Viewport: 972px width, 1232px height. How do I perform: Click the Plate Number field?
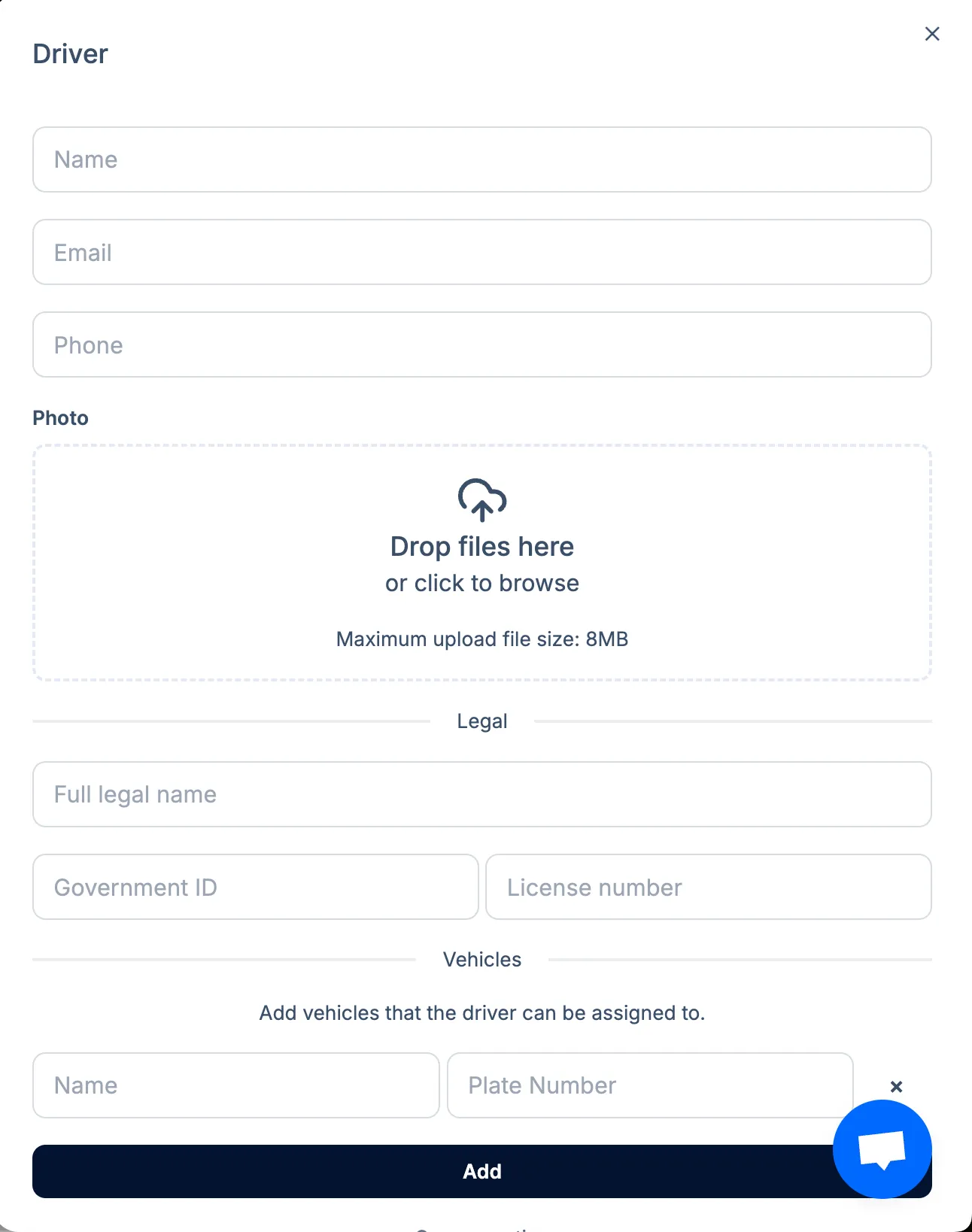point(649,1085)
